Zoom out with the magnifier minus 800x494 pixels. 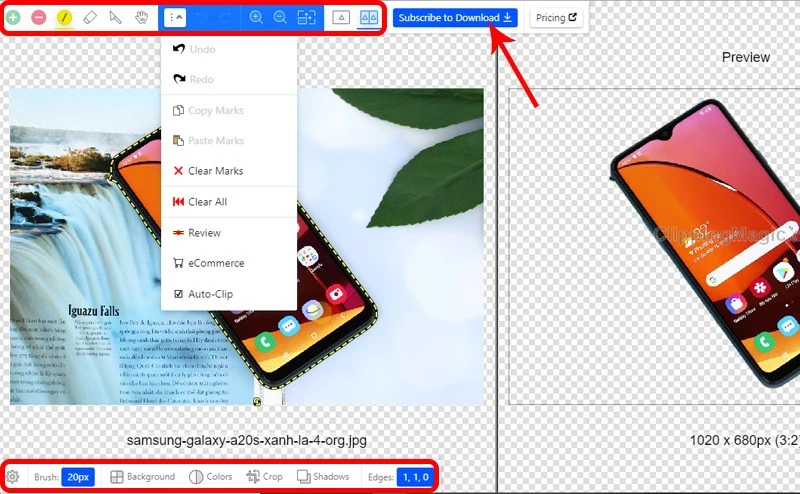click(280, 17)
